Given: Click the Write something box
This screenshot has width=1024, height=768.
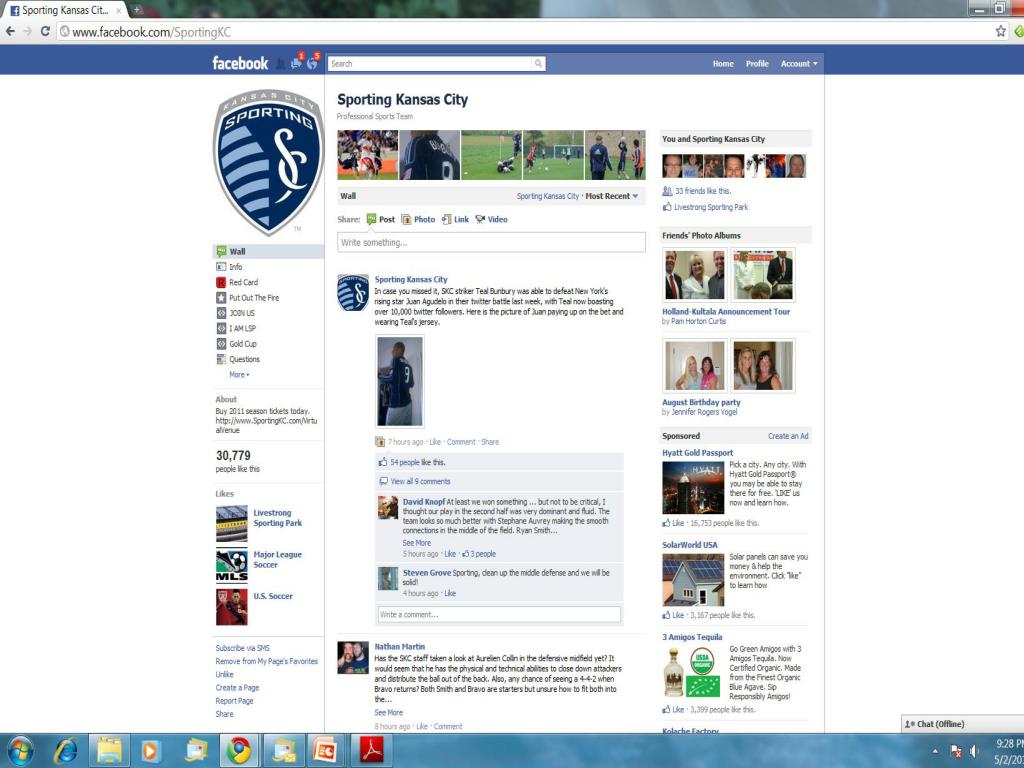Looking at the screenshot, I should (x=491, y=242).
